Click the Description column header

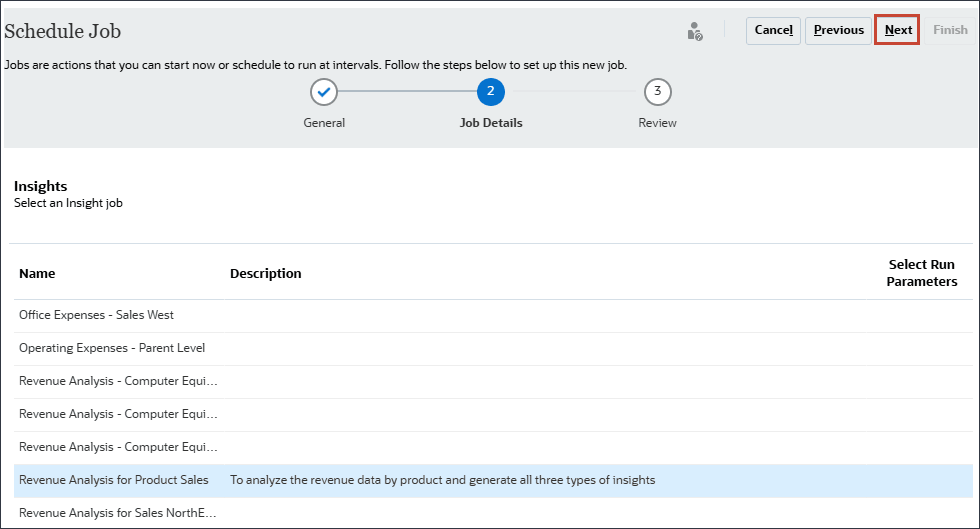tap(265, 273)
